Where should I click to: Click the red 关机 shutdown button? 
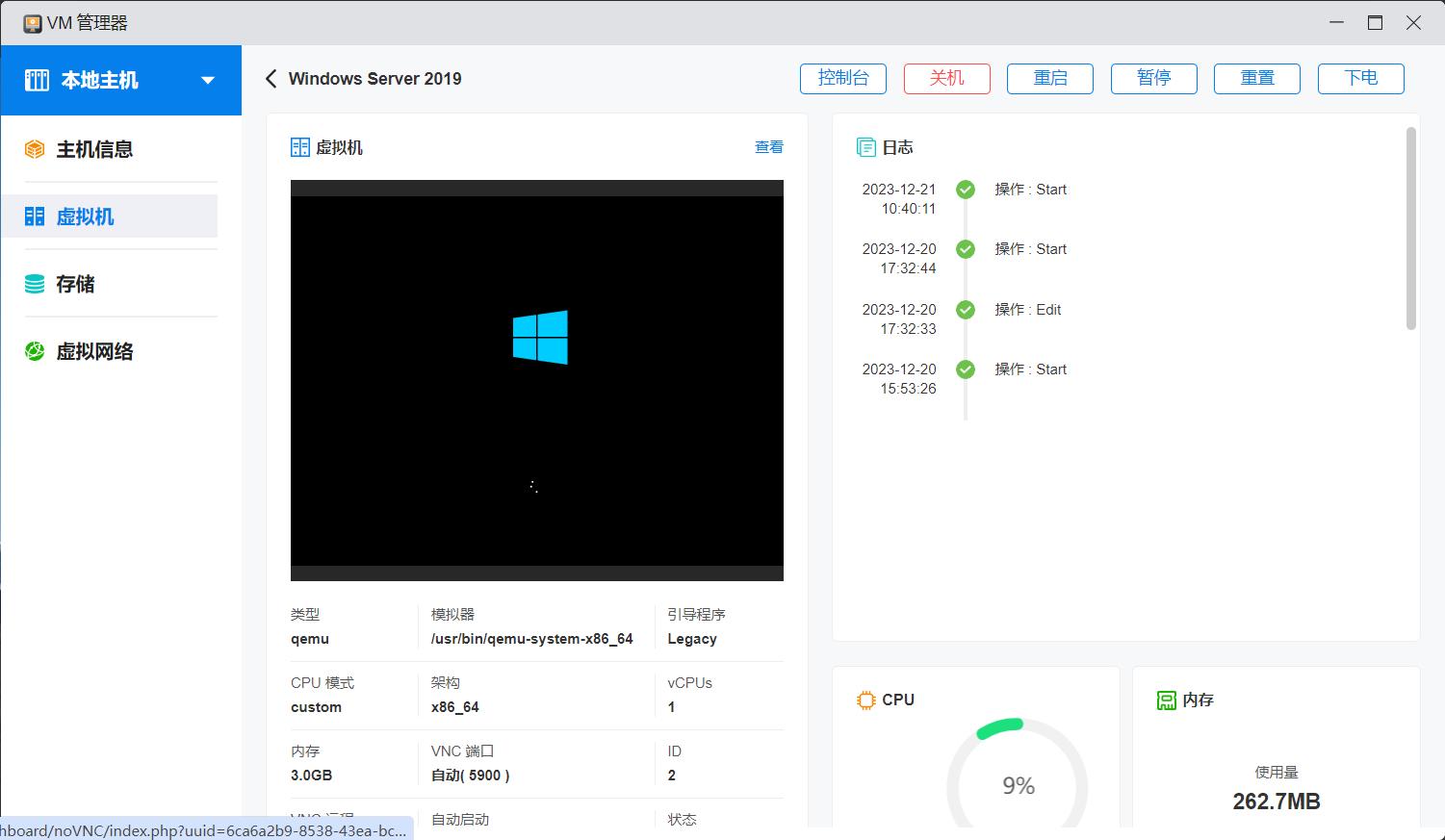click(947, 79)
